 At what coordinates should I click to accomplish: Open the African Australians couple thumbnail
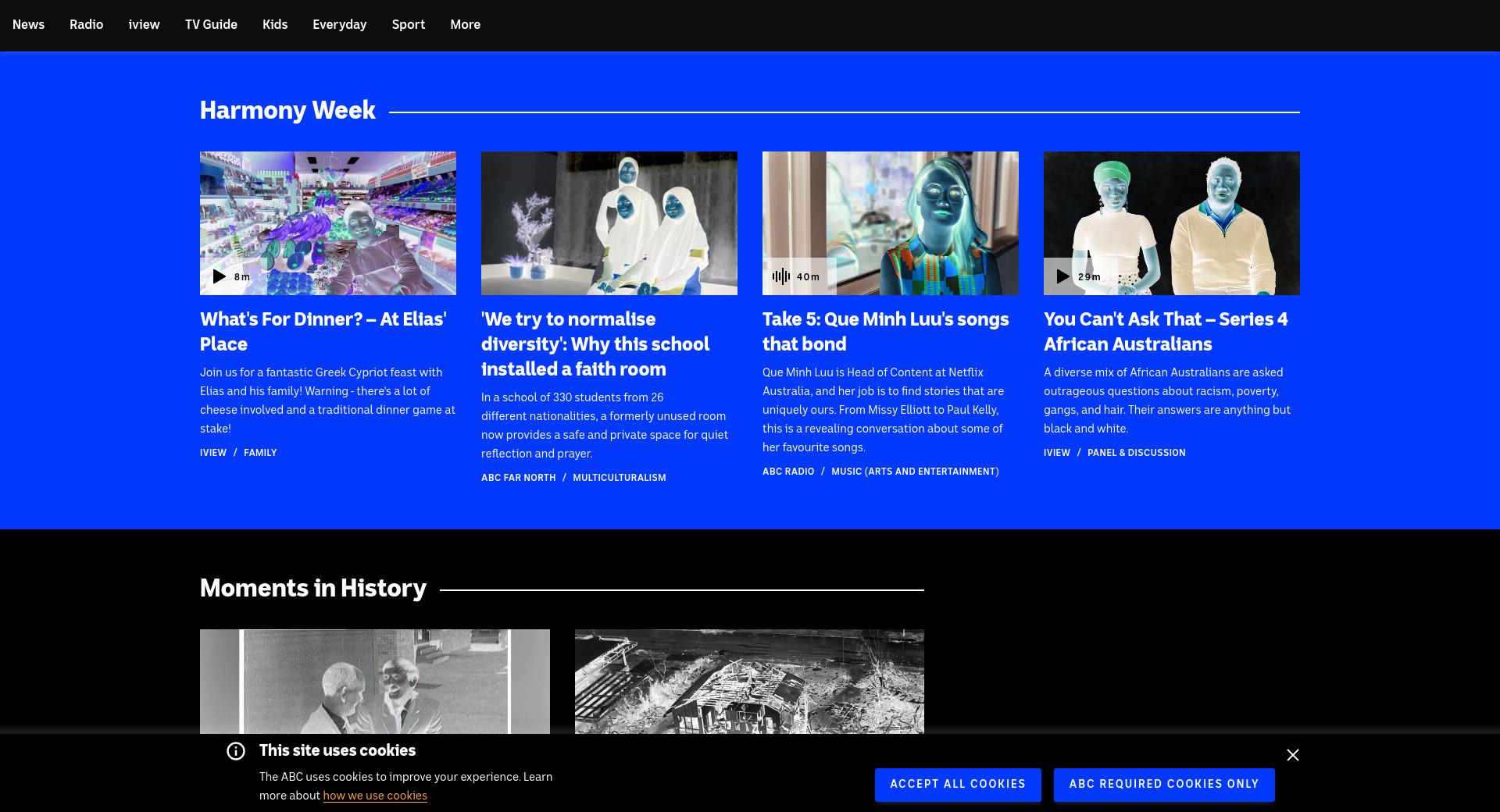[x=1172, y=223]
